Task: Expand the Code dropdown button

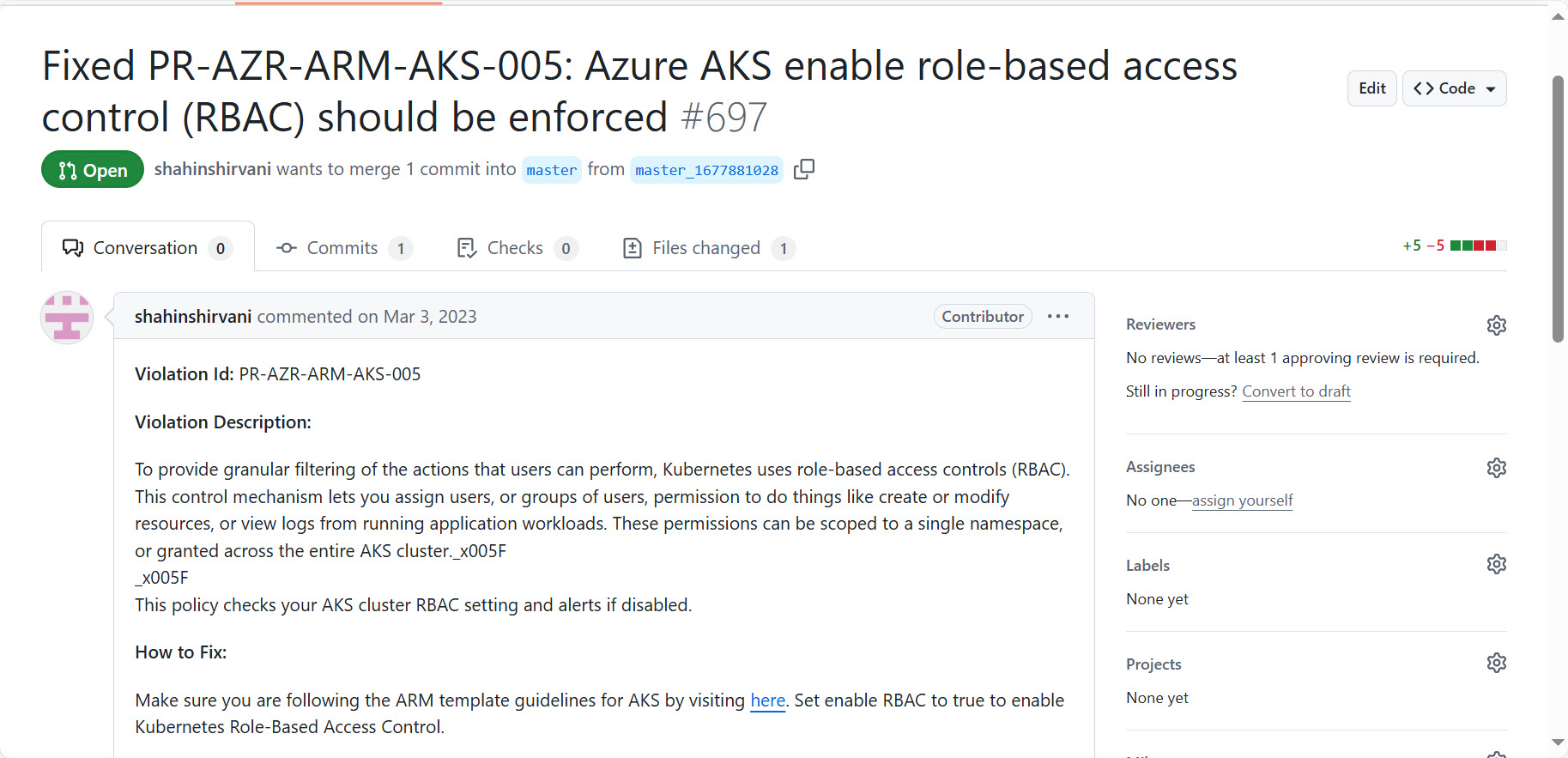Action: click(x=1454, y=88)
